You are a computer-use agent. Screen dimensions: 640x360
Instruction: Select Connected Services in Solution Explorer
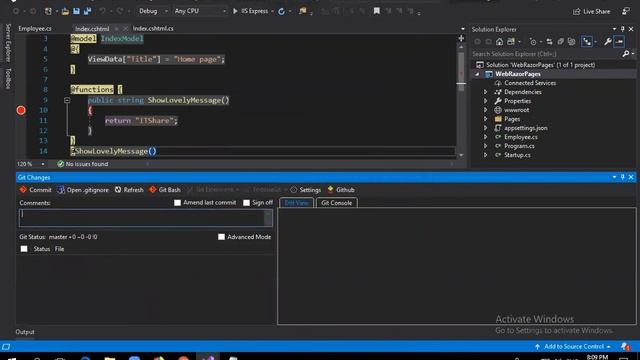click(x=530, y=83)
